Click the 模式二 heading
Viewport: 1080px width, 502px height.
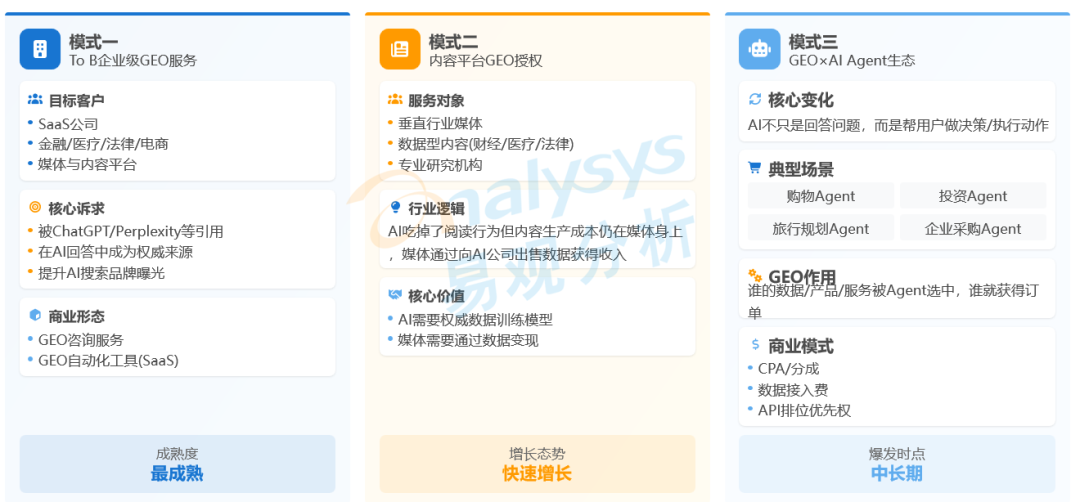click(453, 41)
